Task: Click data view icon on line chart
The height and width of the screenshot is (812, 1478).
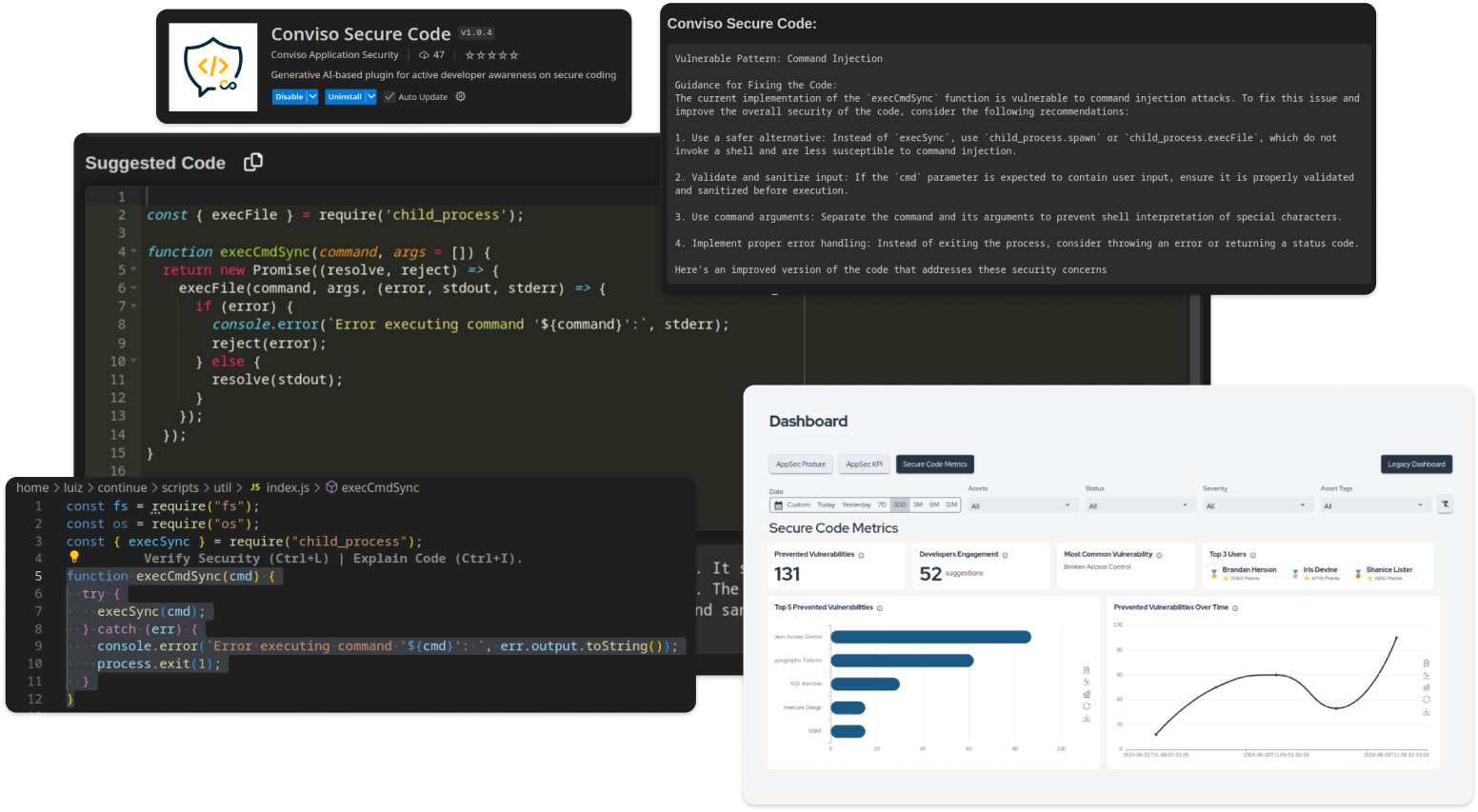Action: tap(1427, 663)
